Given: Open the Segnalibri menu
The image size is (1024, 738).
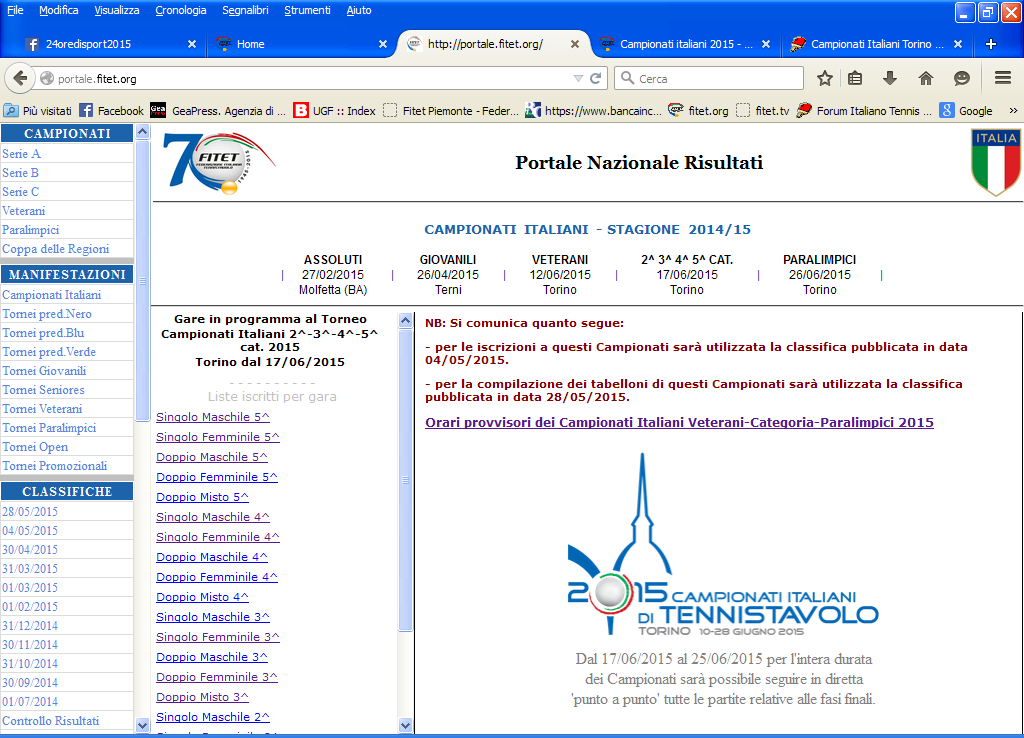Looking at the screenshot, I should click(x=246, y=10).
